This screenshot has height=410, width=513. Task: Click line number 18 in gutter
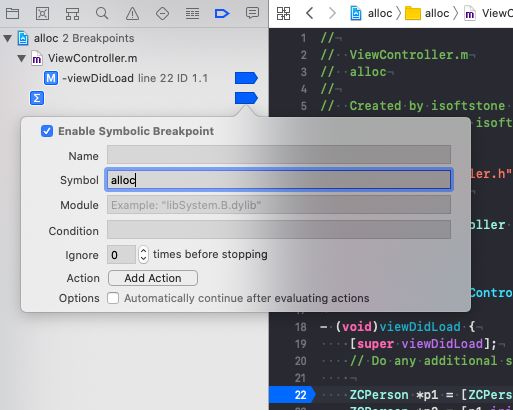click(301, 327)
